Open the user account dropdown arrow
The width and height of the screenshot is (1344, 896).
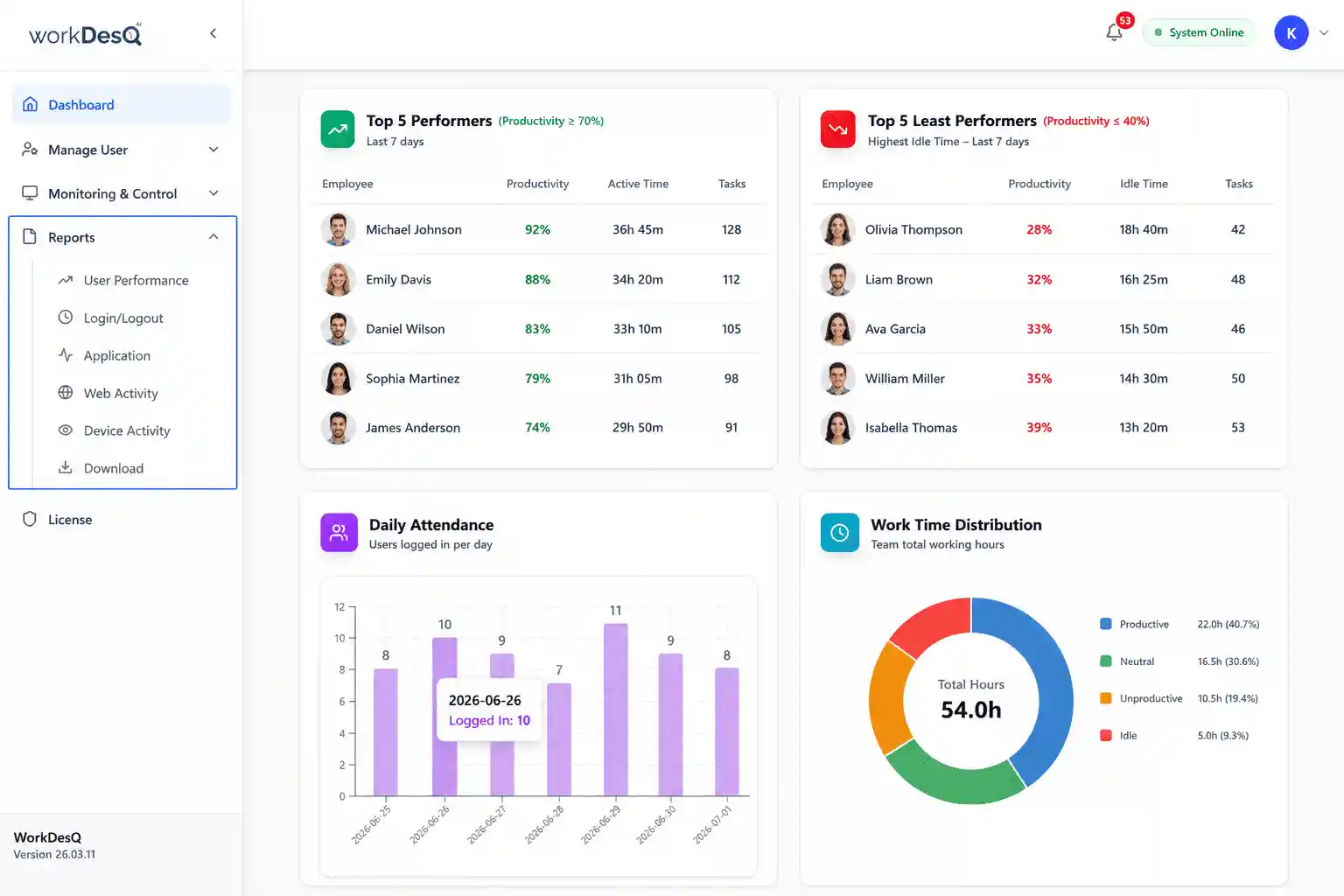click(x=1324, y=33)
